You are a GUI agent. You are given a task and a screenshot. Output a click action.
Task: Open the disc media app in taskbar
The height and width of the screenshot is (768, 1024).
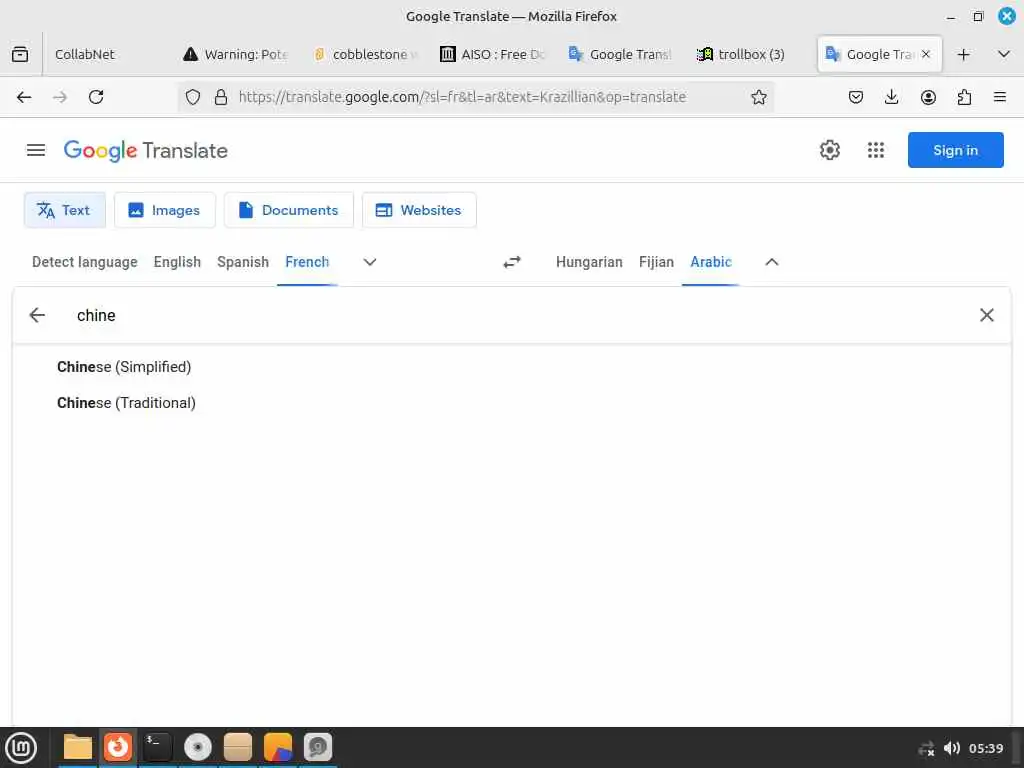click(x=198, y=748)
